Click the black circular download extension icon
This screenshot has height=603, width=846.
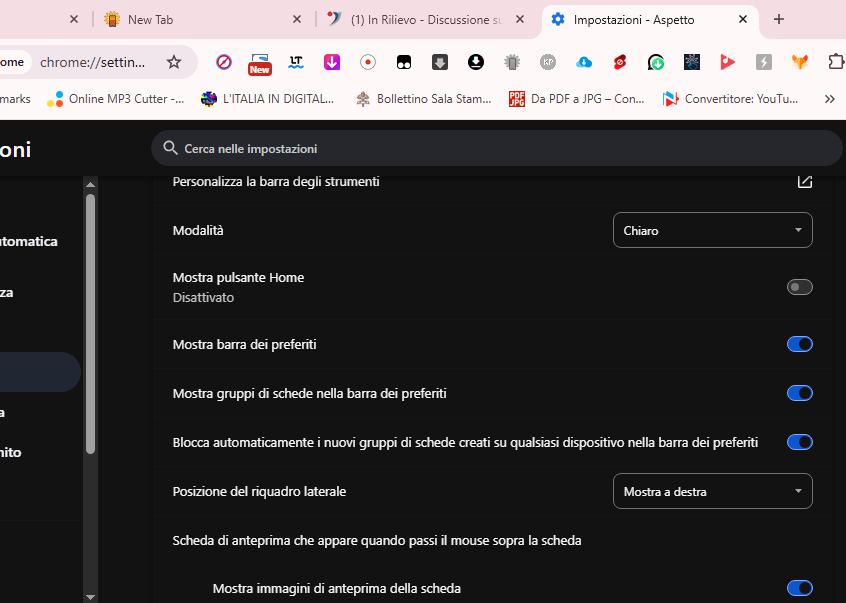476,63
